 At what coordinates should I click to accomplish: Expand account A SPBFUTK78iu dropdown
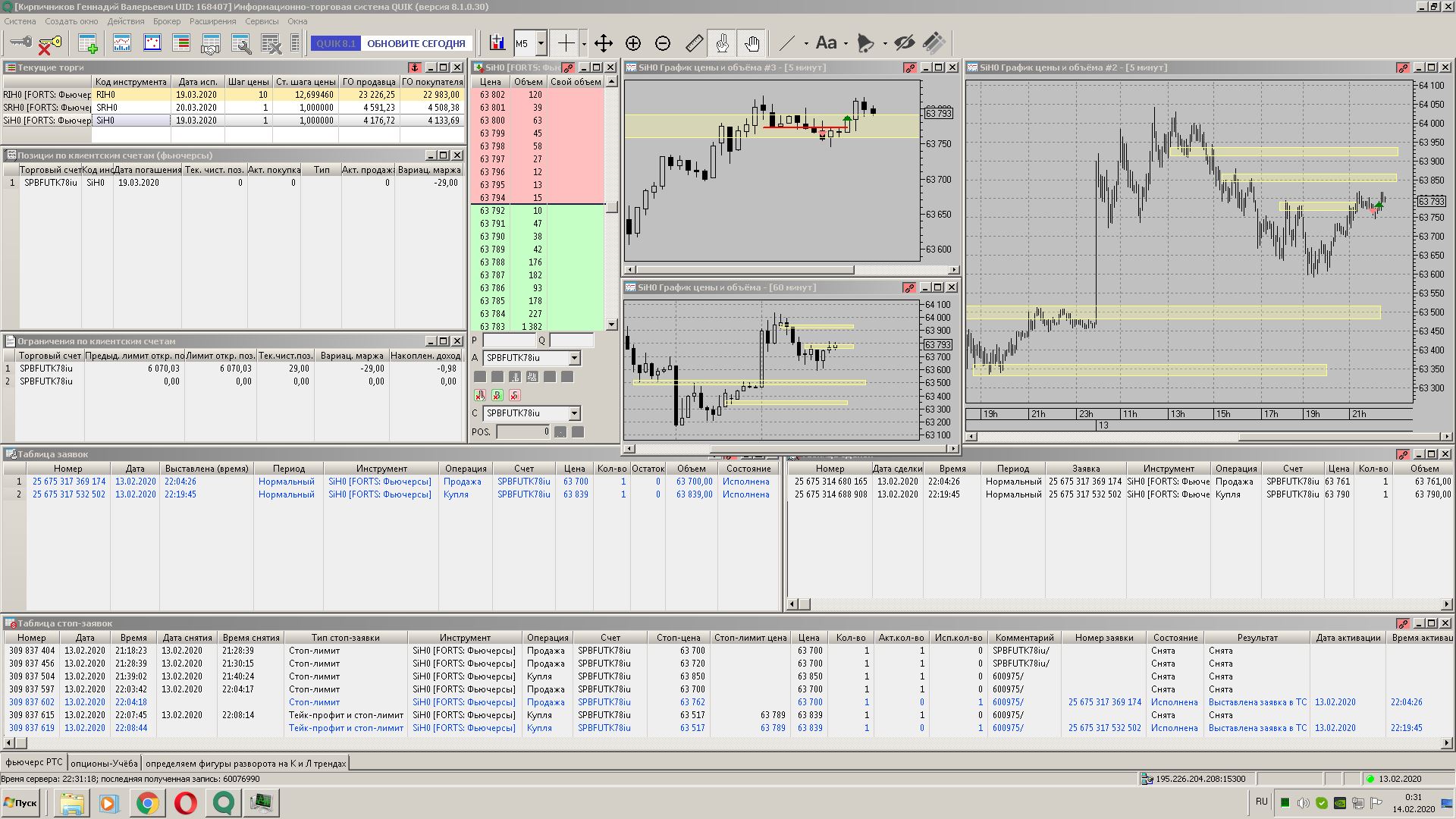tap(574, 358)
